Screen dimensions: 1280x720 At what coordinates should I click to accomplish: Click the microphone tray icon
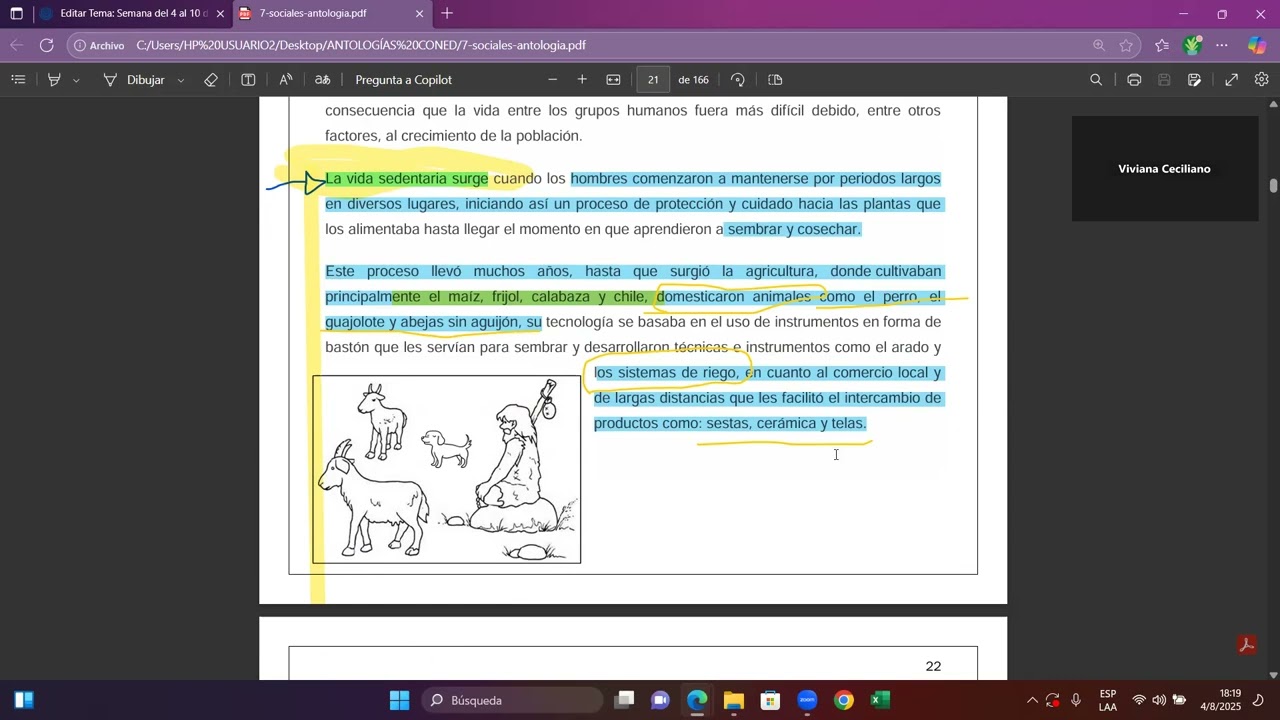pos(1076,700)
